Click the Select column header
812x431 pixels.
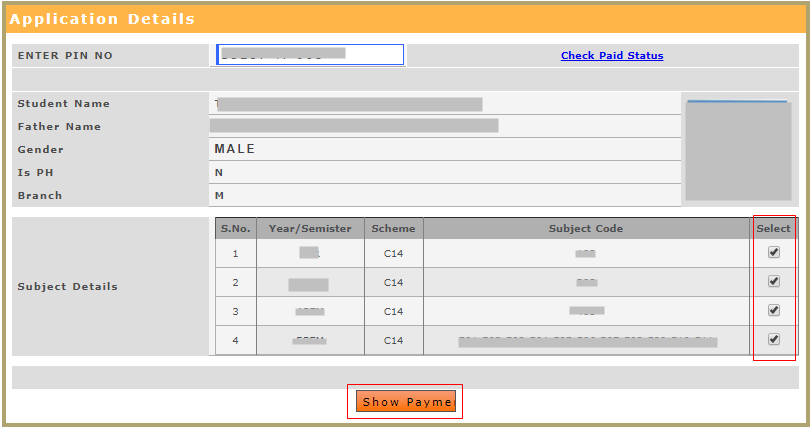[x=773, y=229]
